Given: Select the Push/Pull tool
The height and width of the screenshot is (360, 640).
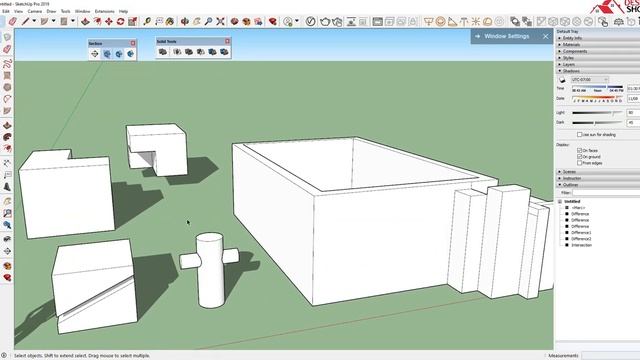Looking at the screenshot, I should (x=85, y=21).
